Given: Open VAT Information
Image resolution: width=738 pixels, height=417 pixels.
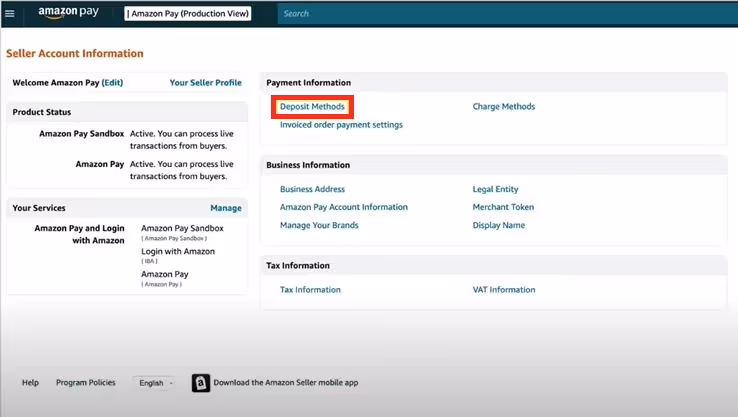Looking at the screenshot, I should tap(504, 290).
